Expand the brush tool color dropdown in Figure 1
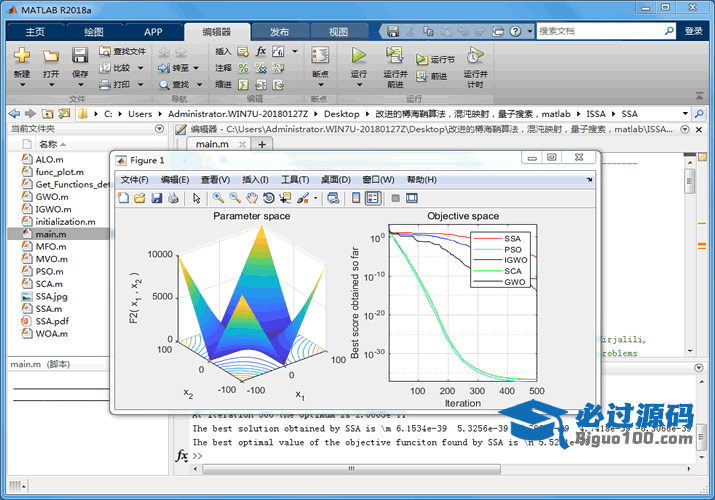 coord(315,198)
